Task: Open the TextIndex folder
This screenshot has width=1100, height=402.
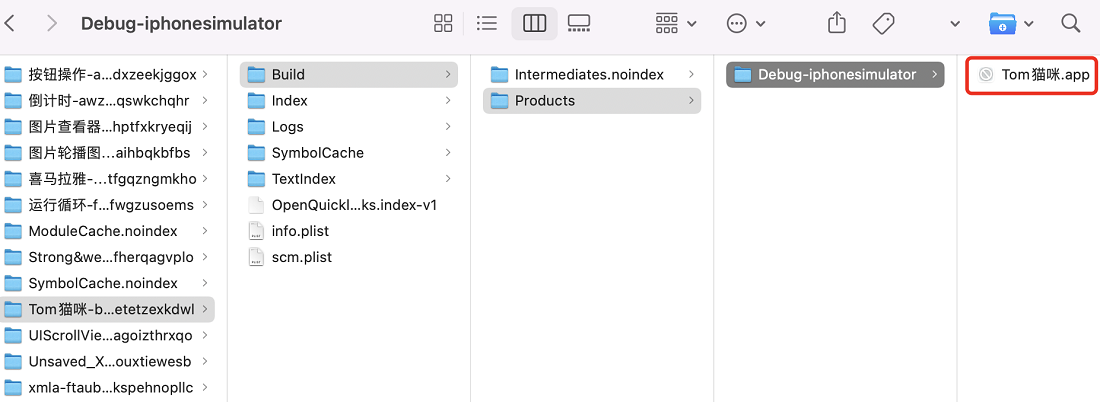Action: click(x=349, y=179)
